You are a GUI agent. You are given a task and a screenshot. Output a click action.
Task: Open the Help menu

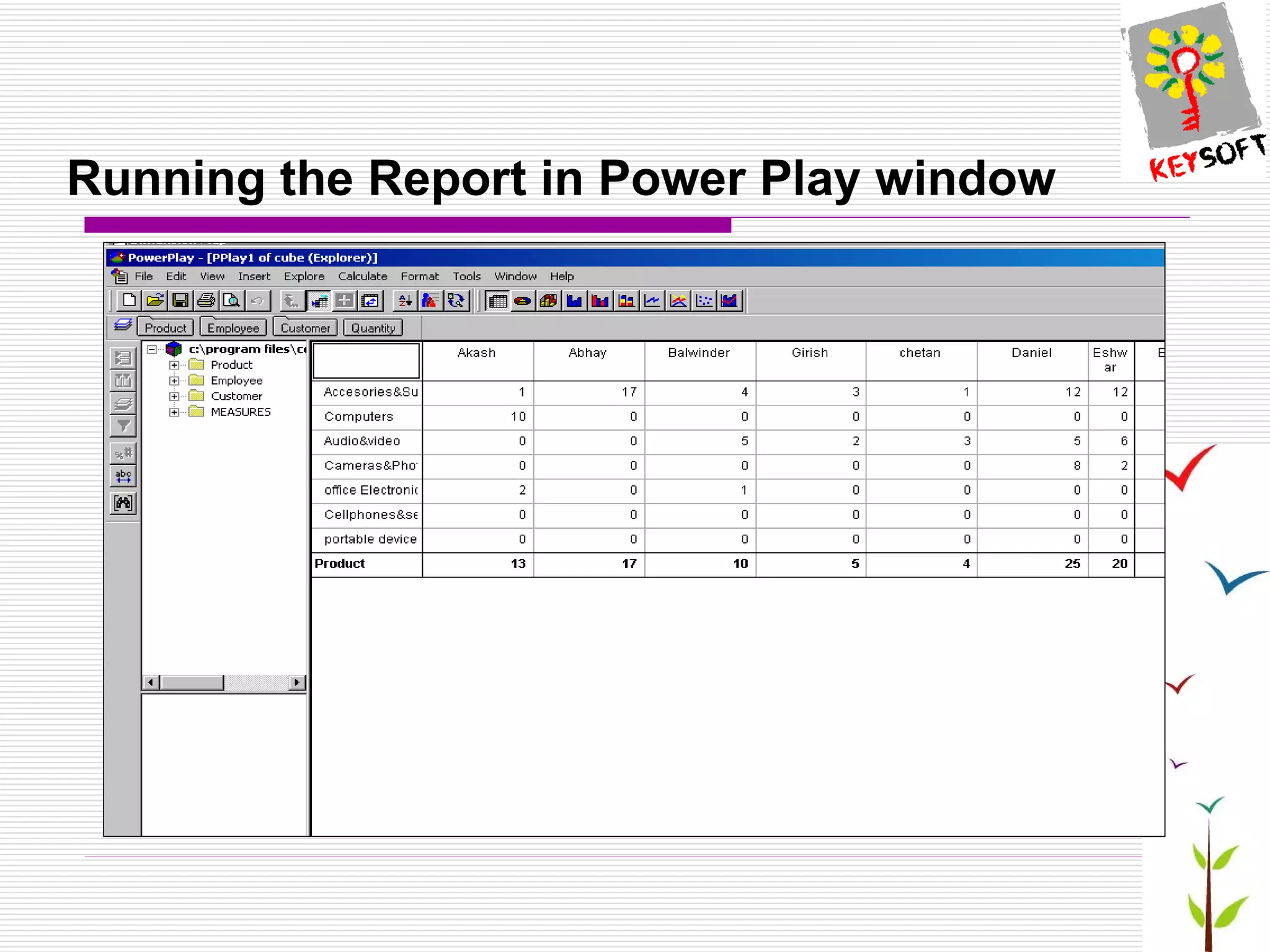pos(562,276)
